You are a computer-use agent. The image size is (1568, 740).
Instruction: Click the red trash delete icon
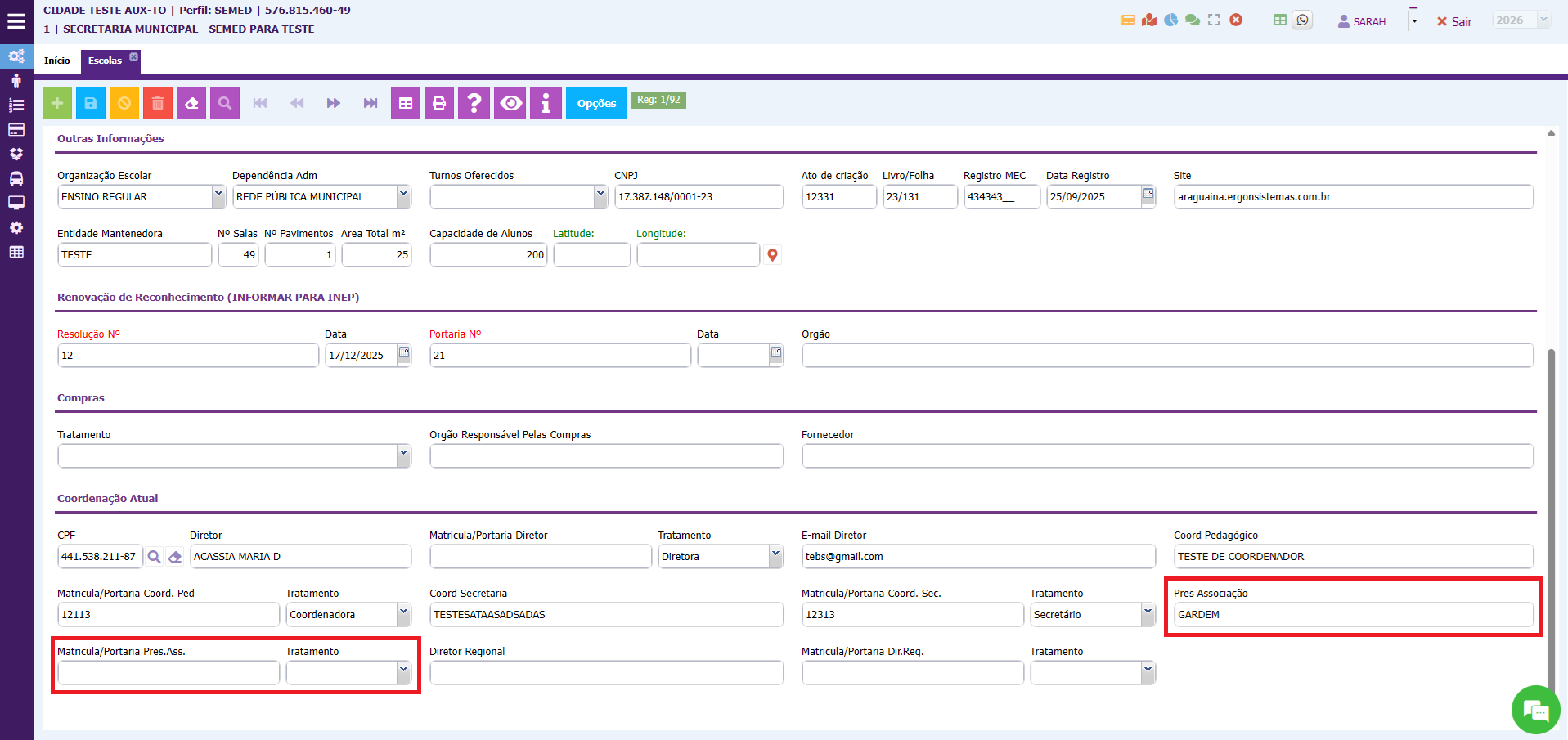(x=158, y=103)
